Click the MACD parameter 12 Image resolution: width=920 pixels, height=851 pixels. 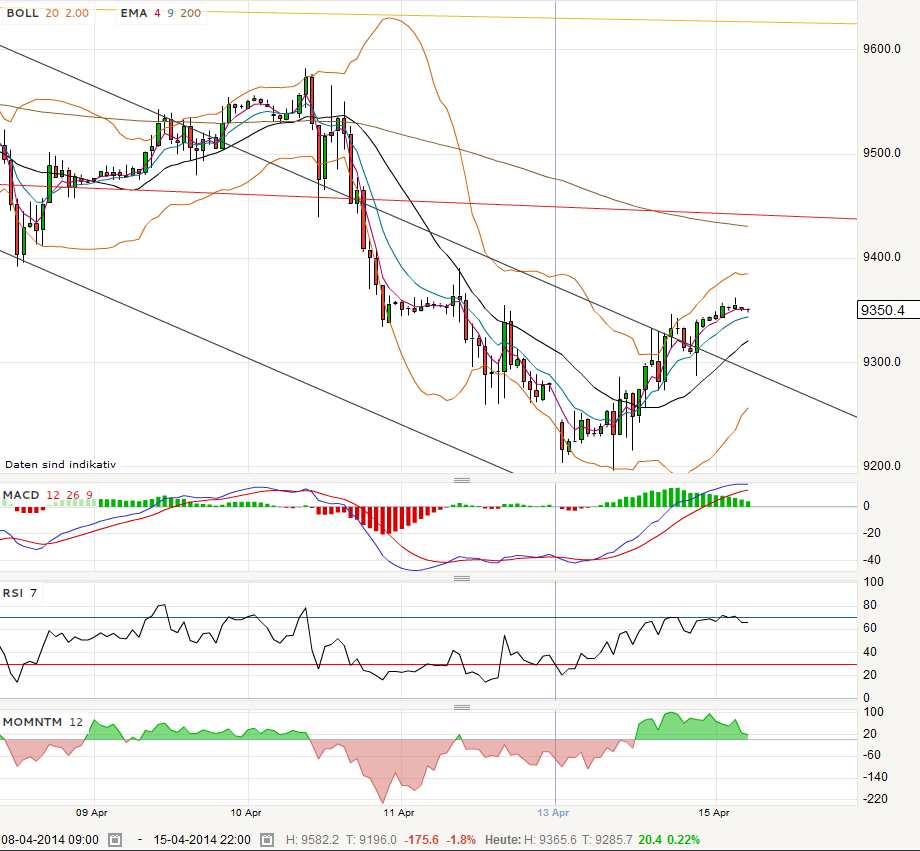pyautogui.click(x=53, y=495)
